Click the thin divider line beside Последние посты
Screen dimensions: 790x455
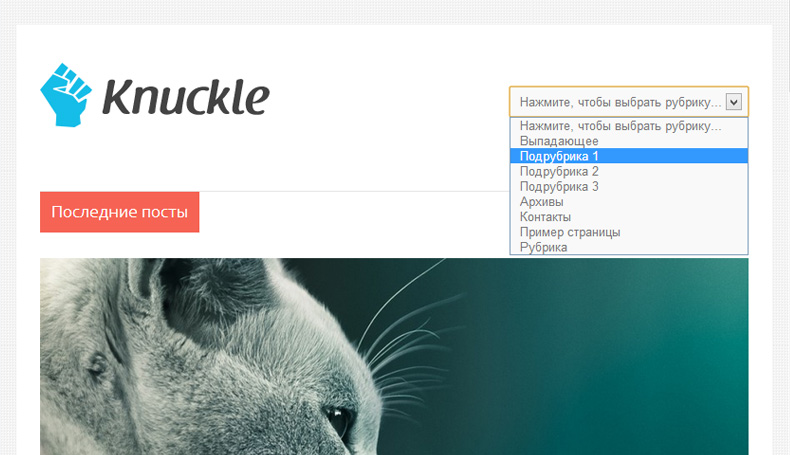pos(354,191)
